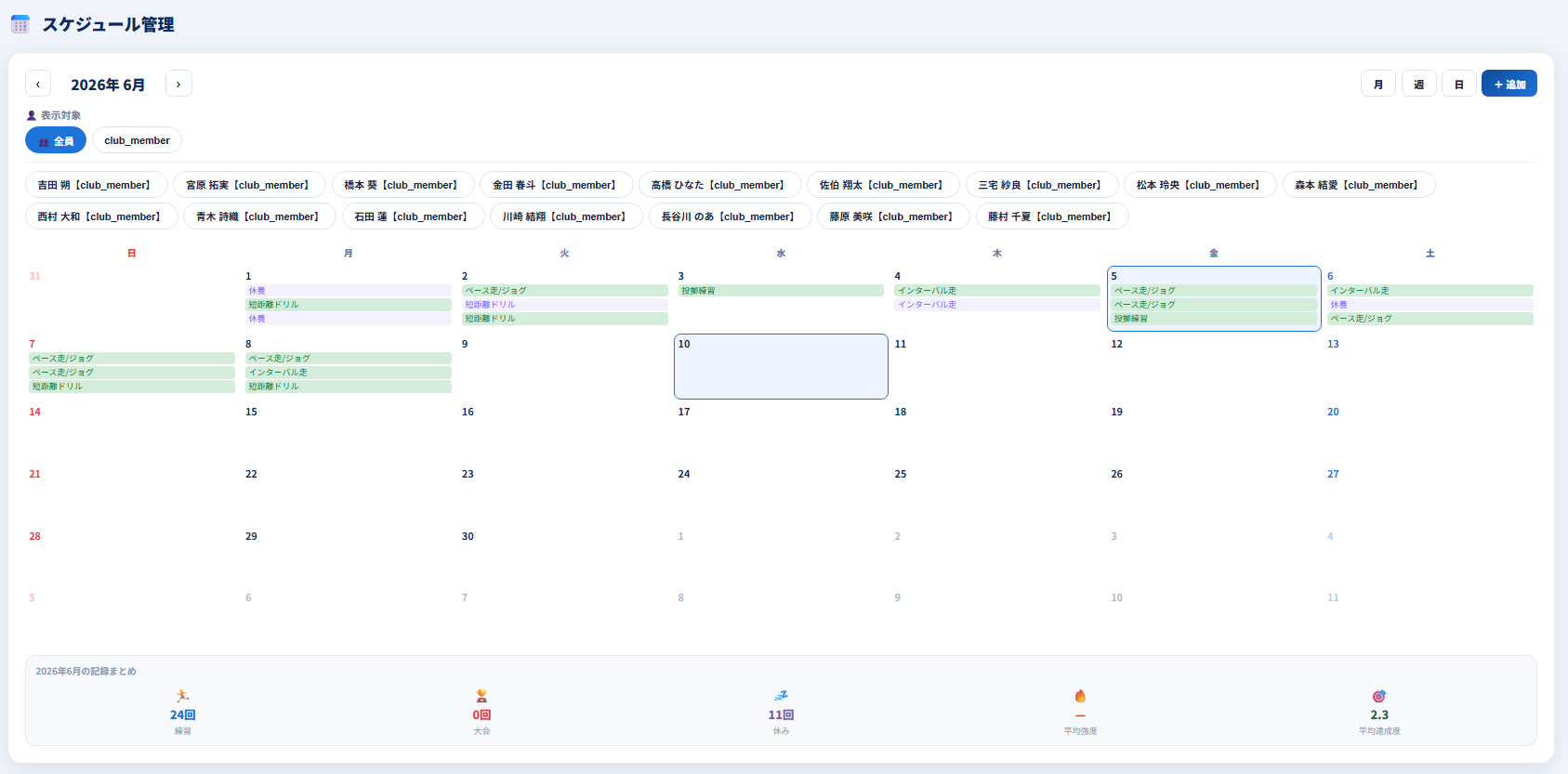Viewport: 1568px width, 774px height.
Task: Select member 石田 蓮 [club_member]
Action: tap(414, 216)
